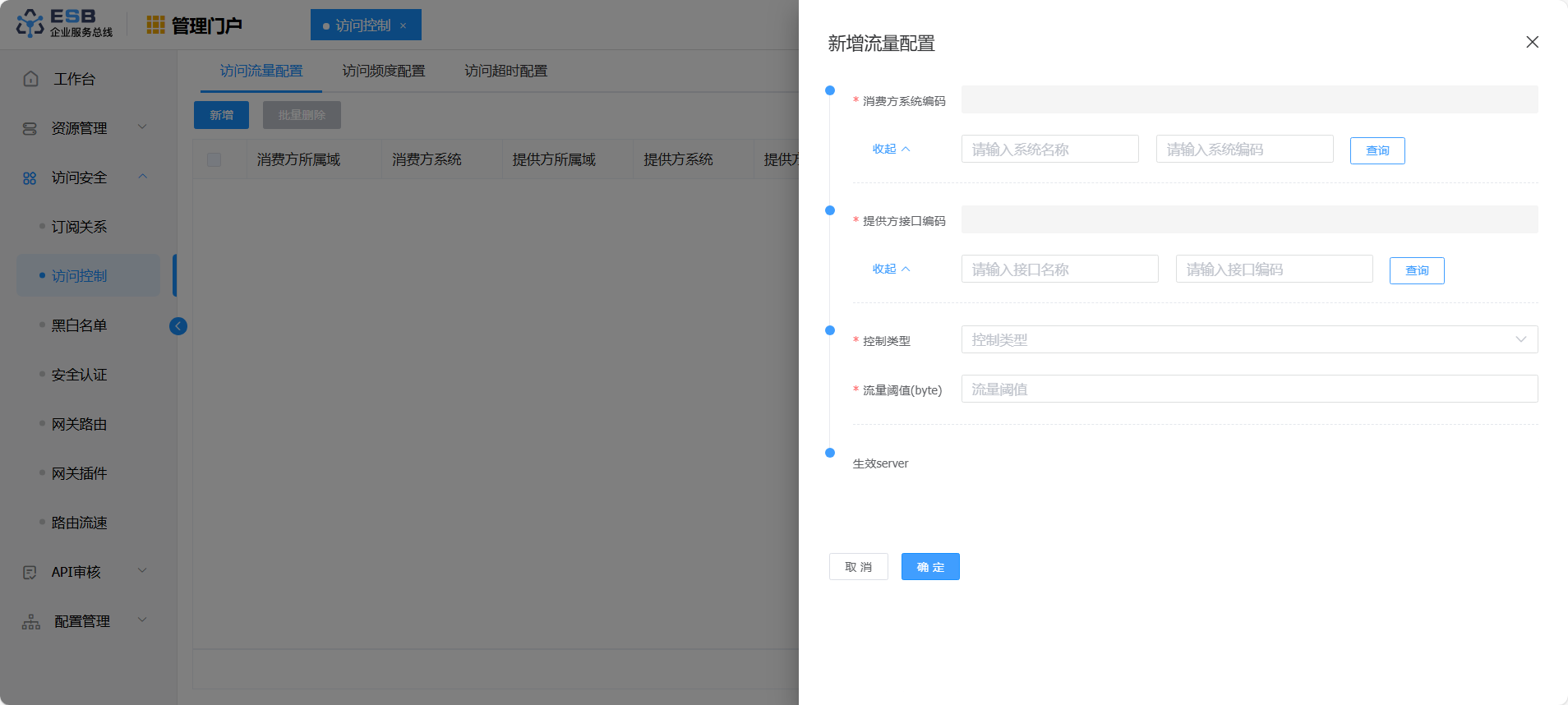Screen dimensions: 1568x705
Task: Click the access security sidebar icon
Action: (30, 177)
